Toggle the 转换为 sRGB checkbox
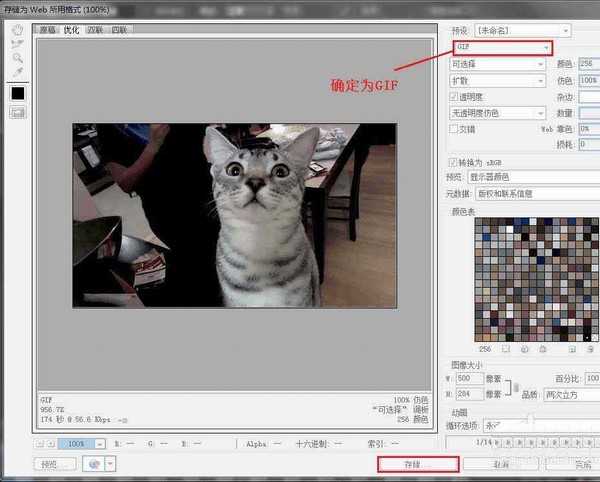Image resolution: width=600 pixels, height=482 pixels. pyautogui.click(x=454, y=161)
